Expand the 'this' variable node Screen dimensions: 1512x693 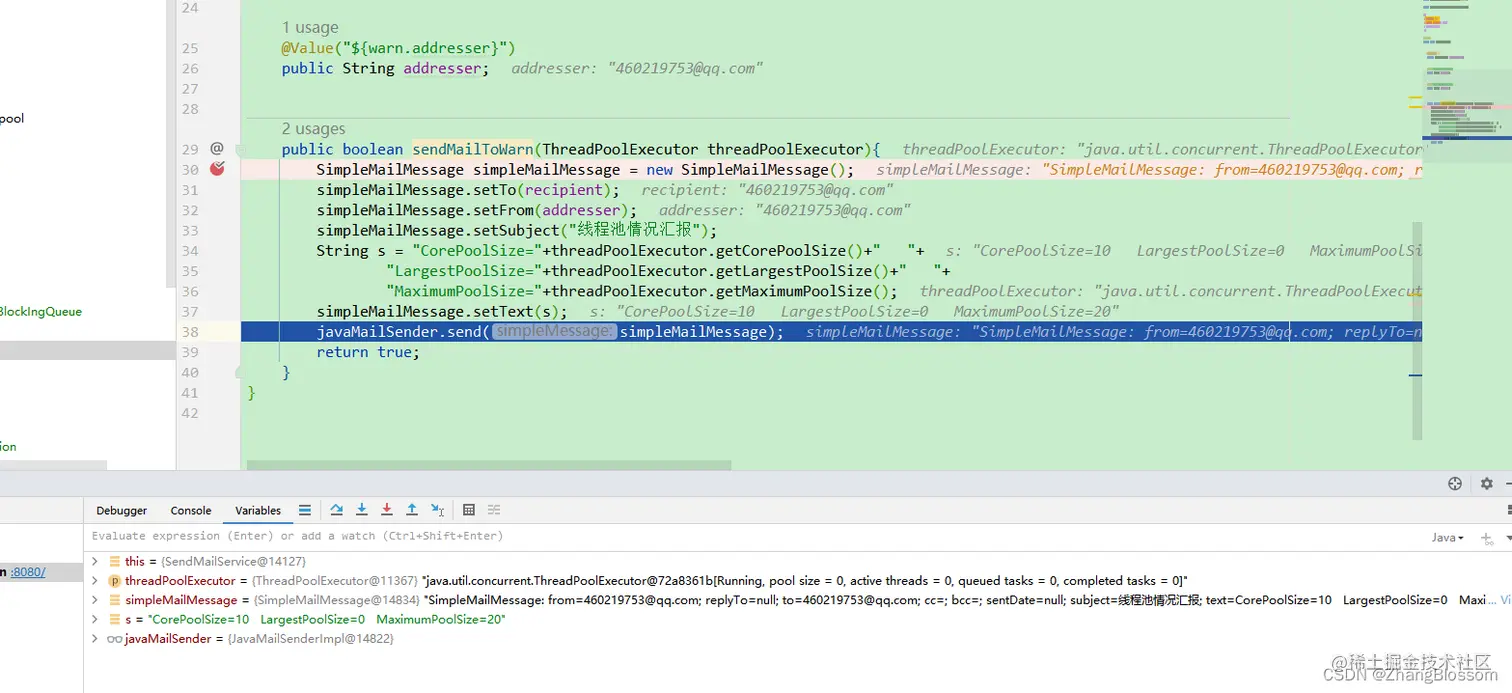pyautogui.click(x=95, y=562)
